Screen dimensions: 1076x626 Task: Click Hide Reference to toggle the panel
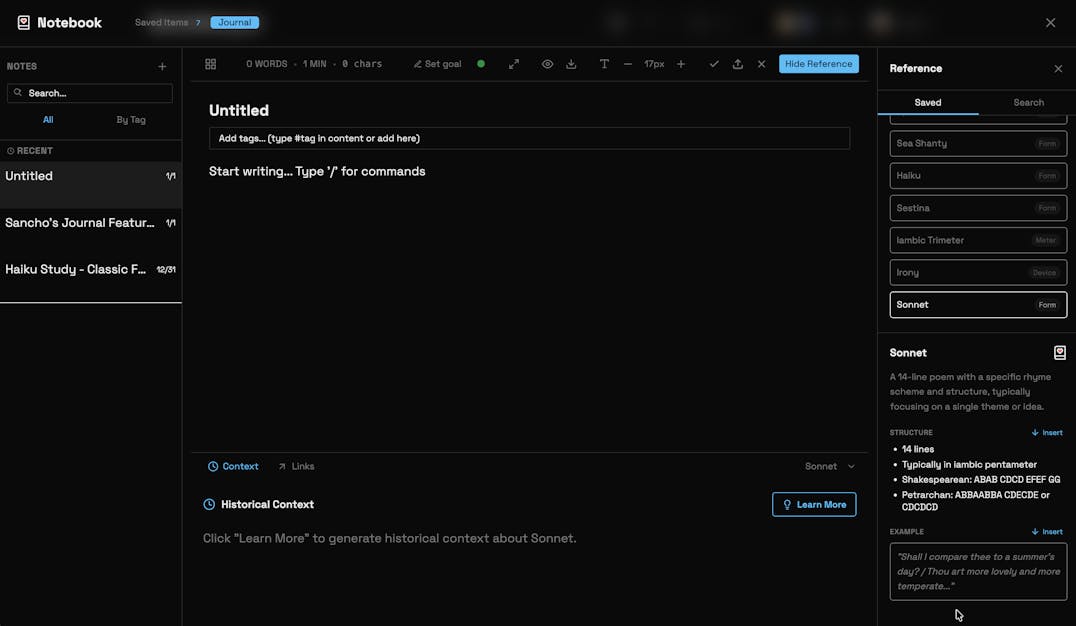click(x=818, y=64)
